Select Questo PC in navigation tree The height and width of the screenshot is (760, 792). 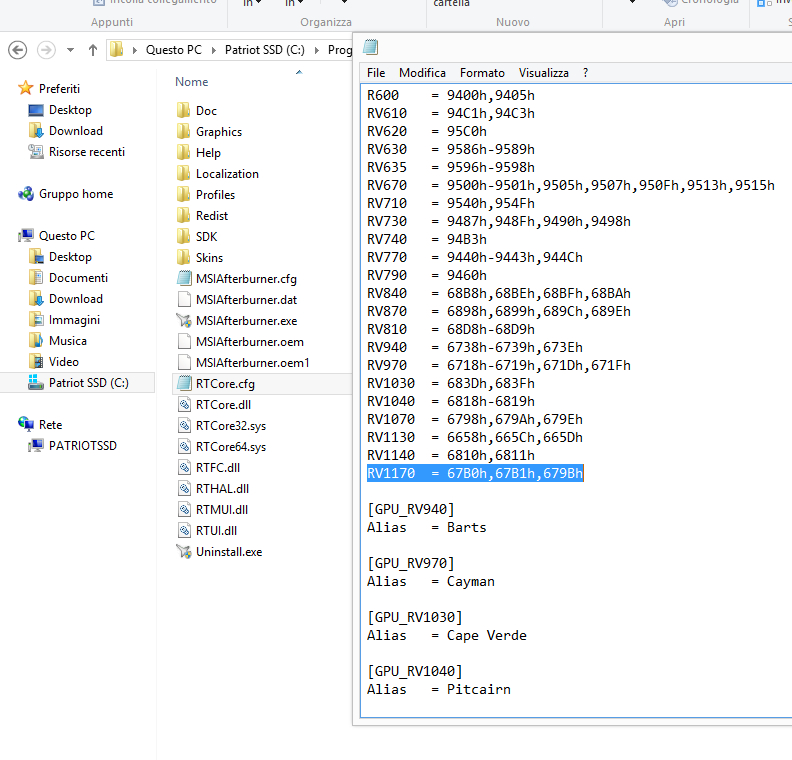click(x=66, y=236)
